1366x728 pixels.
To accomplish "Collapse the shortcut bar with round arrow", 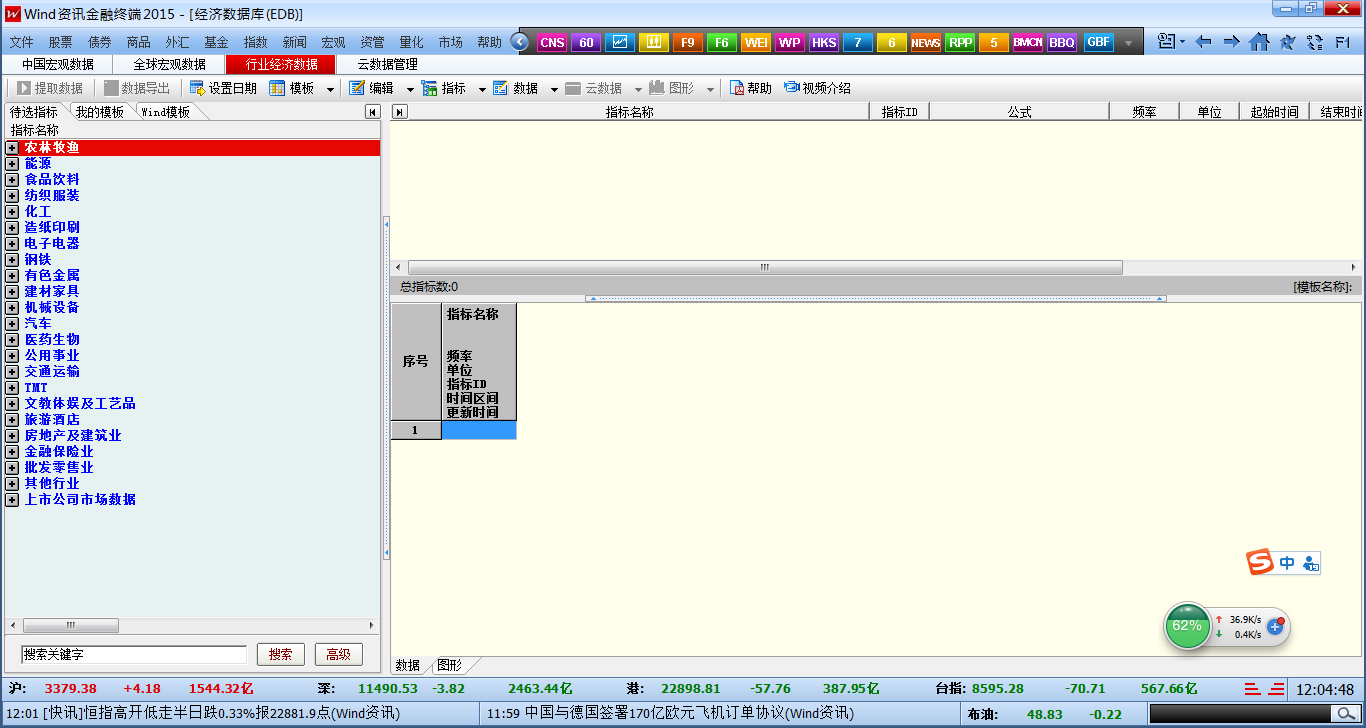I will pos(519,42).
